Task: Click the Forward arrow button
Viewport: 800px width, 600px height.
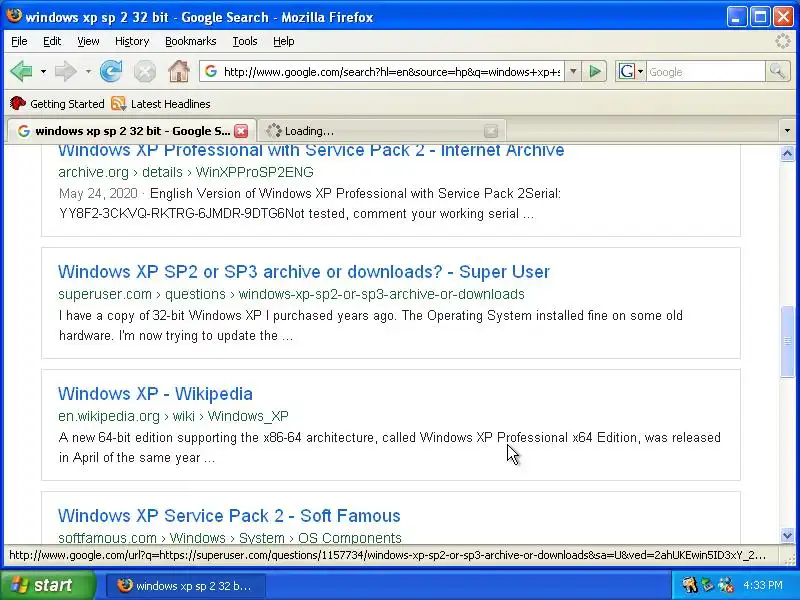Action: [x=66, y=71]
